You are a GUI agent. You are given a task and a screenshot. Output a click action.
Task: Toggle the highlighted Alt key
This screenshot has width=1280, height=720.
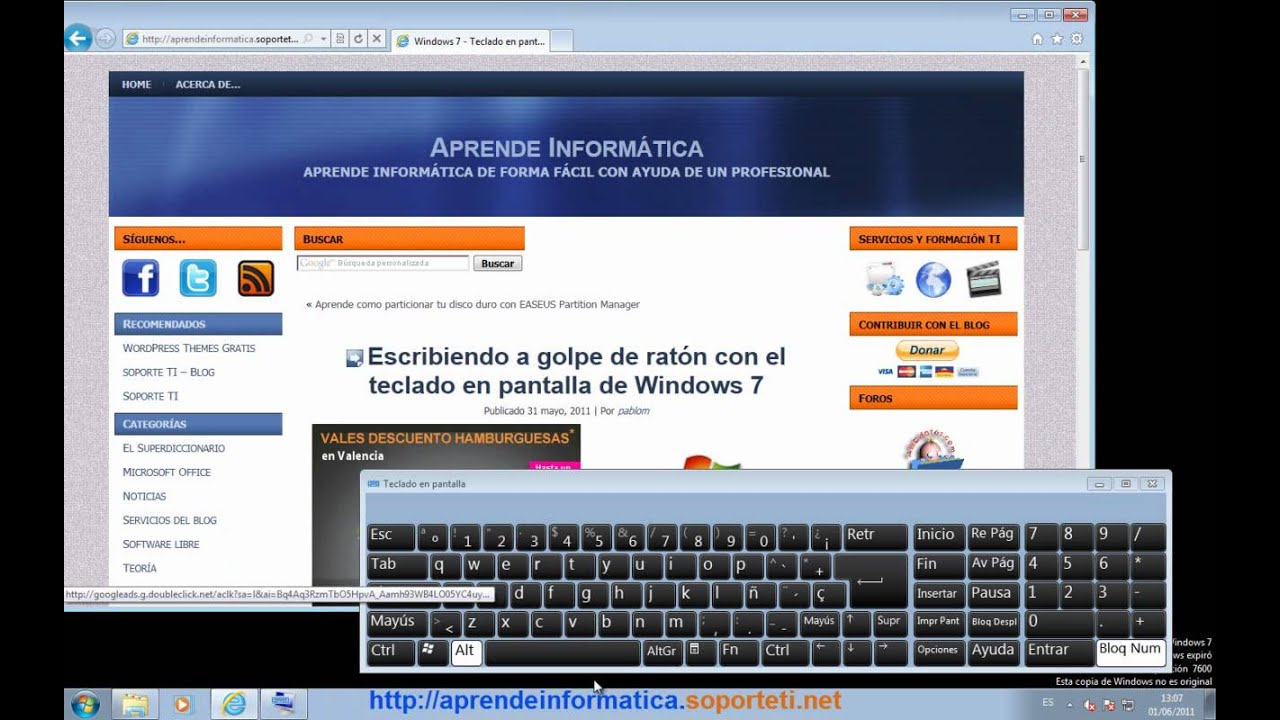tap(466, 651)
